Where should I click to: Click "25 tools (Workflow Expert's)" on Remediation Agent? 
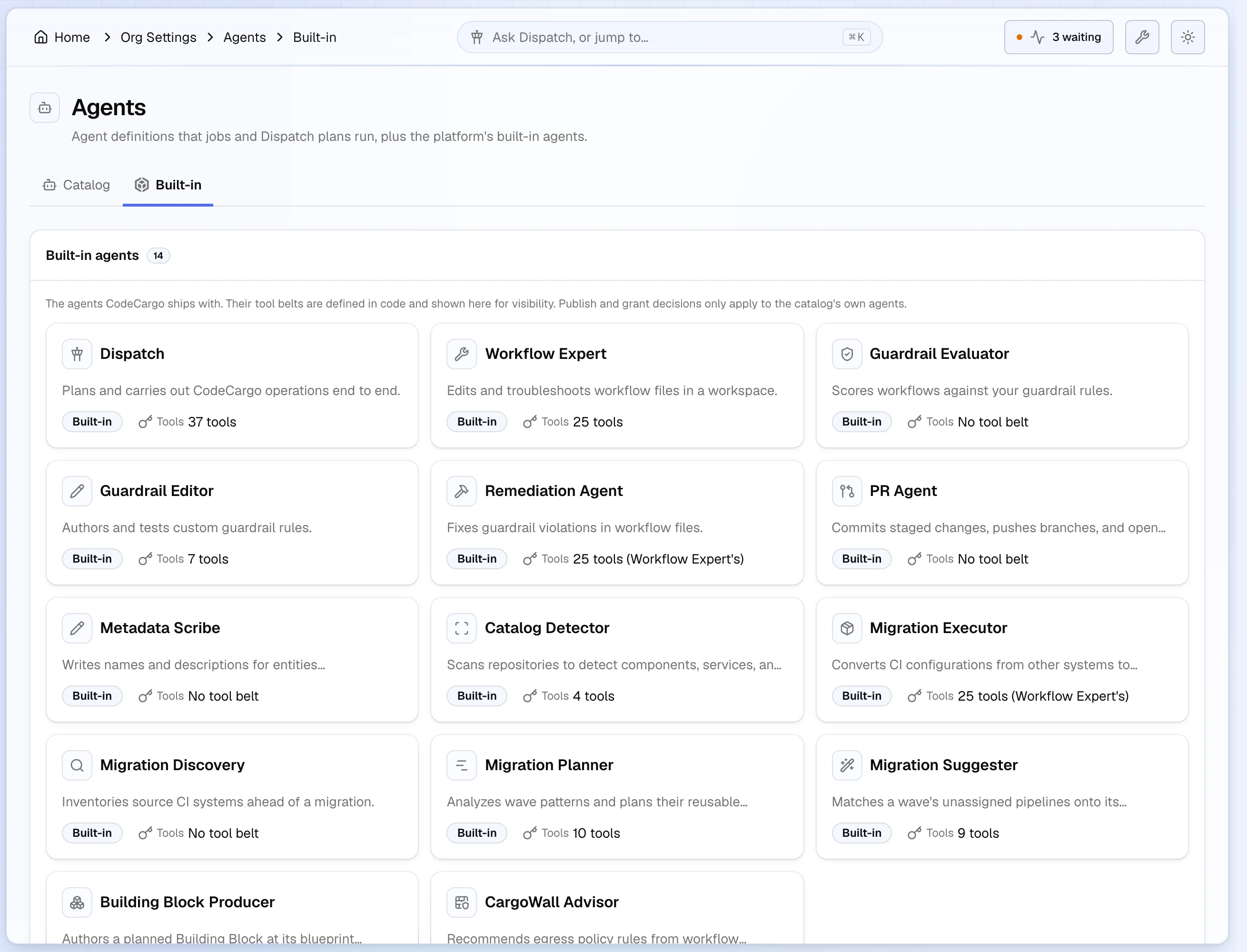(x=658, y=559)
